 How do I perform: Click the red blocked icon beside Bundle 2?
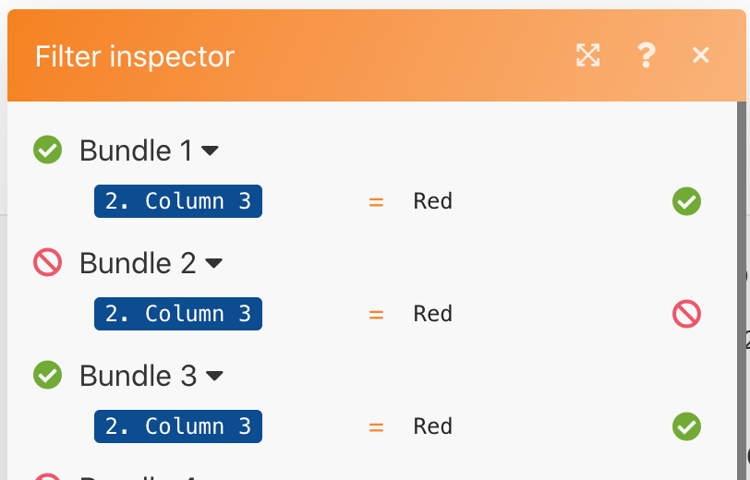pos(48,263)
